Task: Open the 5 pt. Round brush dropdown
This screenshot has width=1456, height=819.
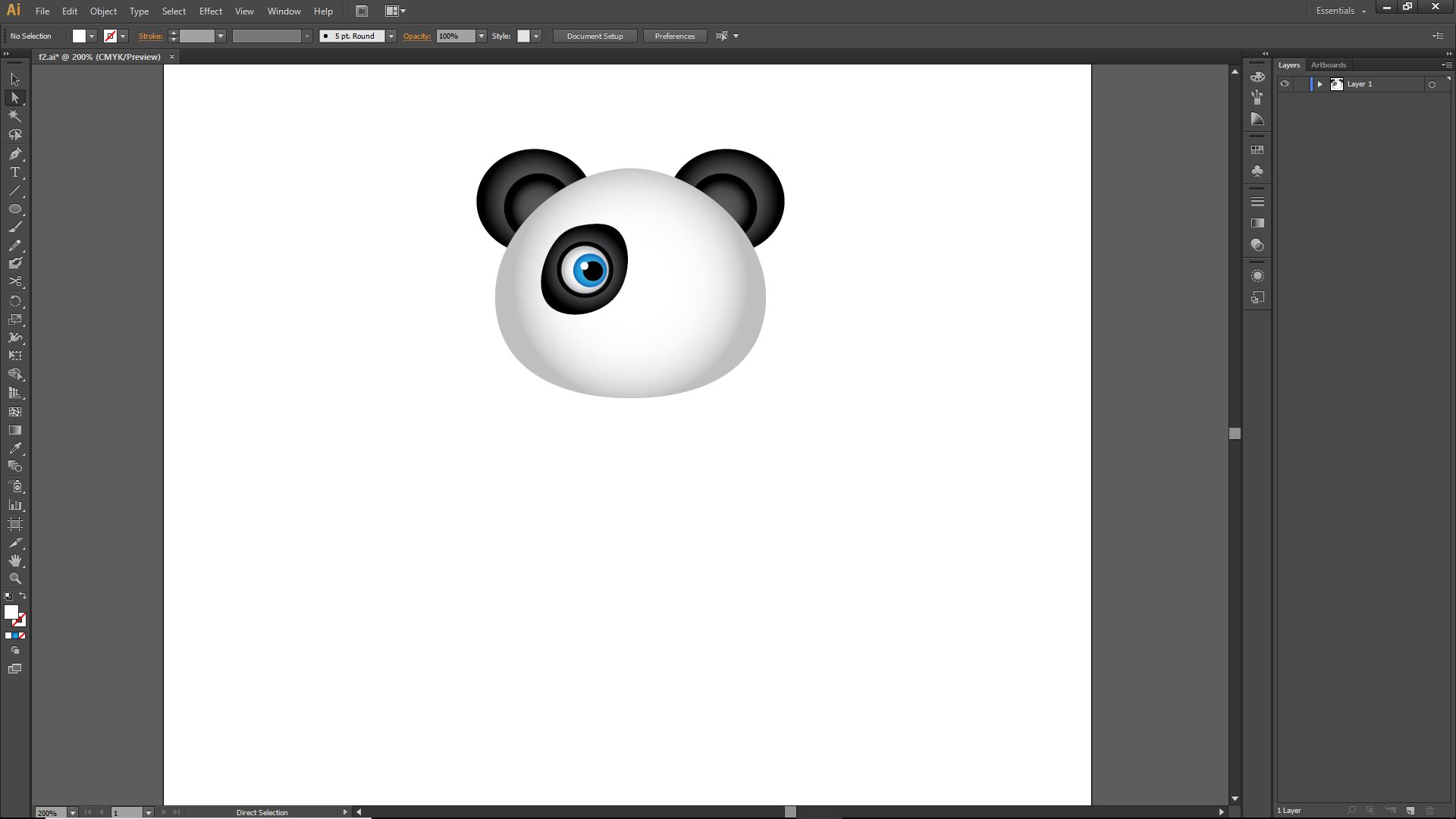Action: click(391, 36)
